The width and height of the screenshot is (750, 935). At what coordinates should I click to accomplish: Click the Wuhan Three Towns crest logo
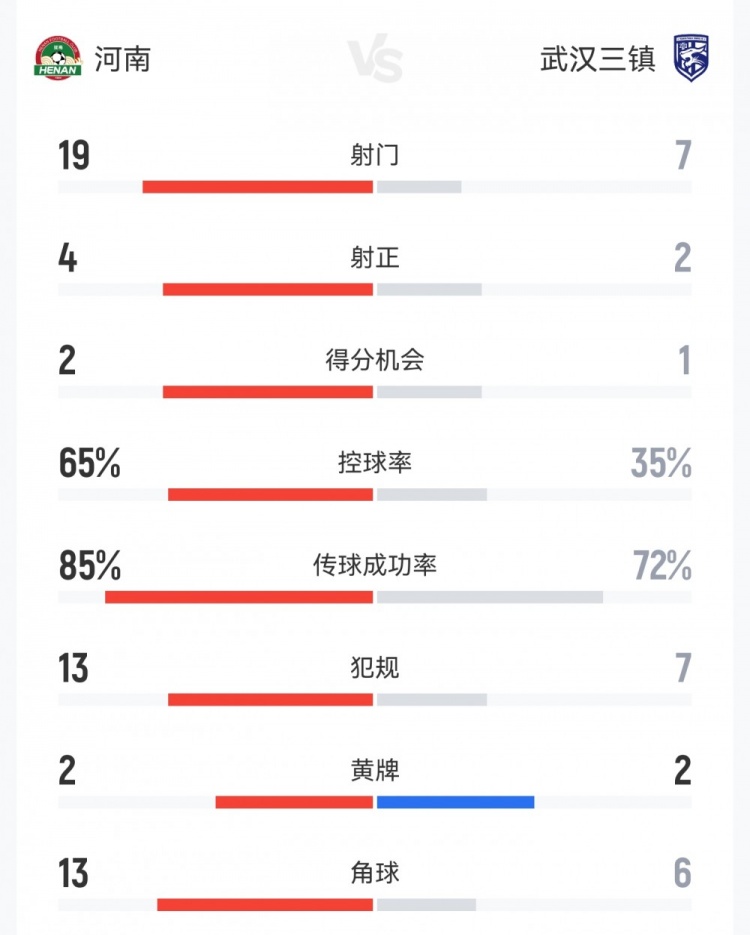point(691,59)
